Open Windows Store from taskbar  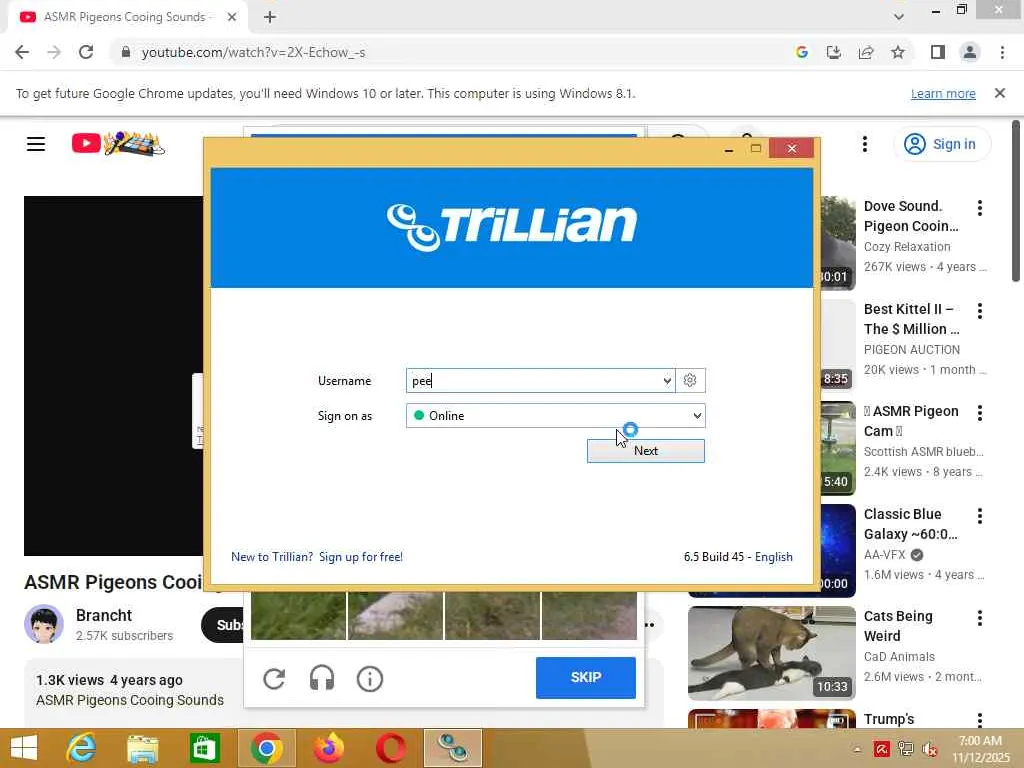tap(204, 748)
